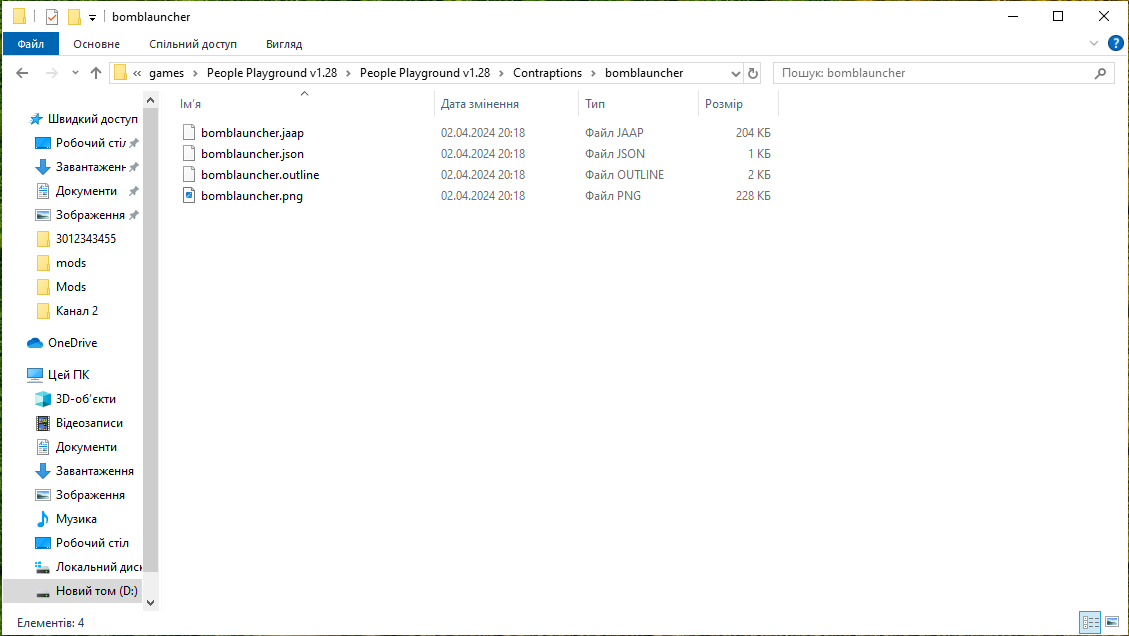Switch to large thumbnails view icon
This screenshot has width=1129, height=636.
[x=1112, y=622]
